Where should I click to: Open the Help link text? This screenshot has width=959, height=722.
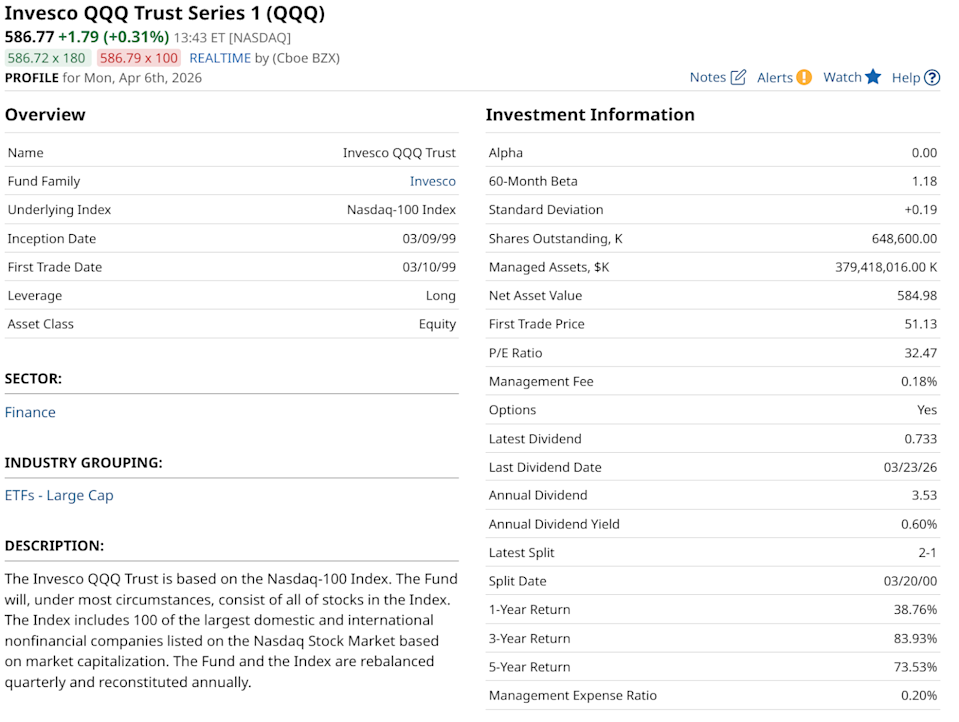click(906, 77)
